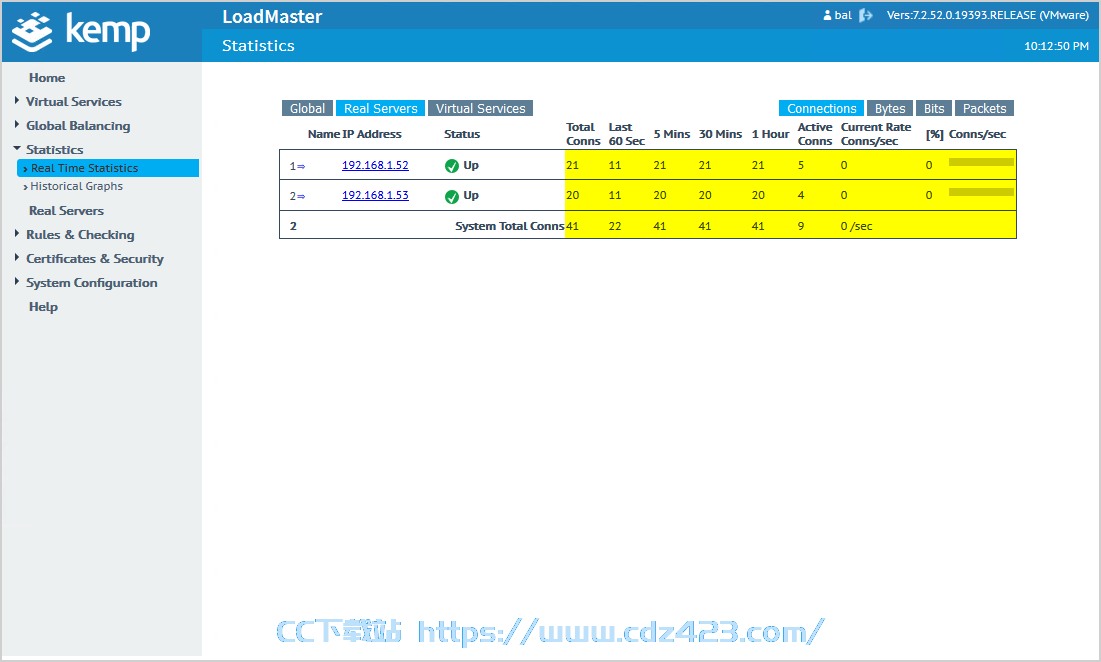
Task: Click the '30 Mins' column header
Action: (x=720, y=134)
